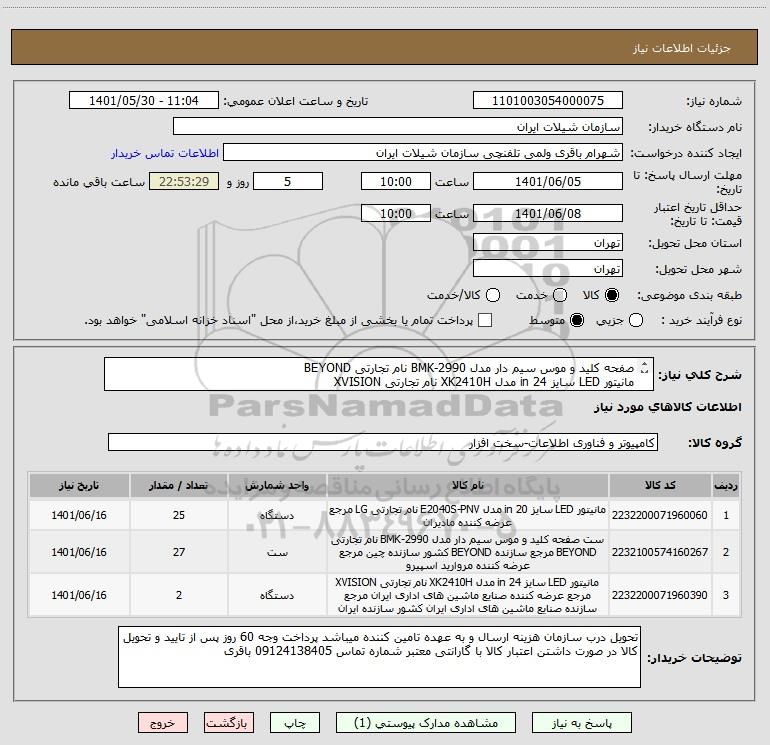Open the اطلاعات تماس خریدار link
The width and height of the screenshot is (770, 745).
coord(165,153)
